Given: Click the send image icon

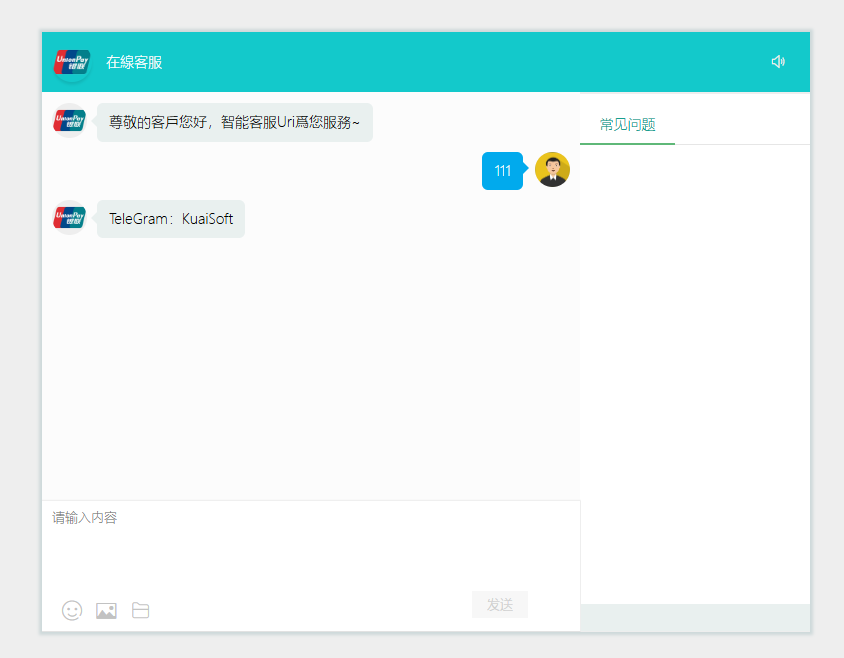Looking at the screenshot, I should (x=106, y=610).
